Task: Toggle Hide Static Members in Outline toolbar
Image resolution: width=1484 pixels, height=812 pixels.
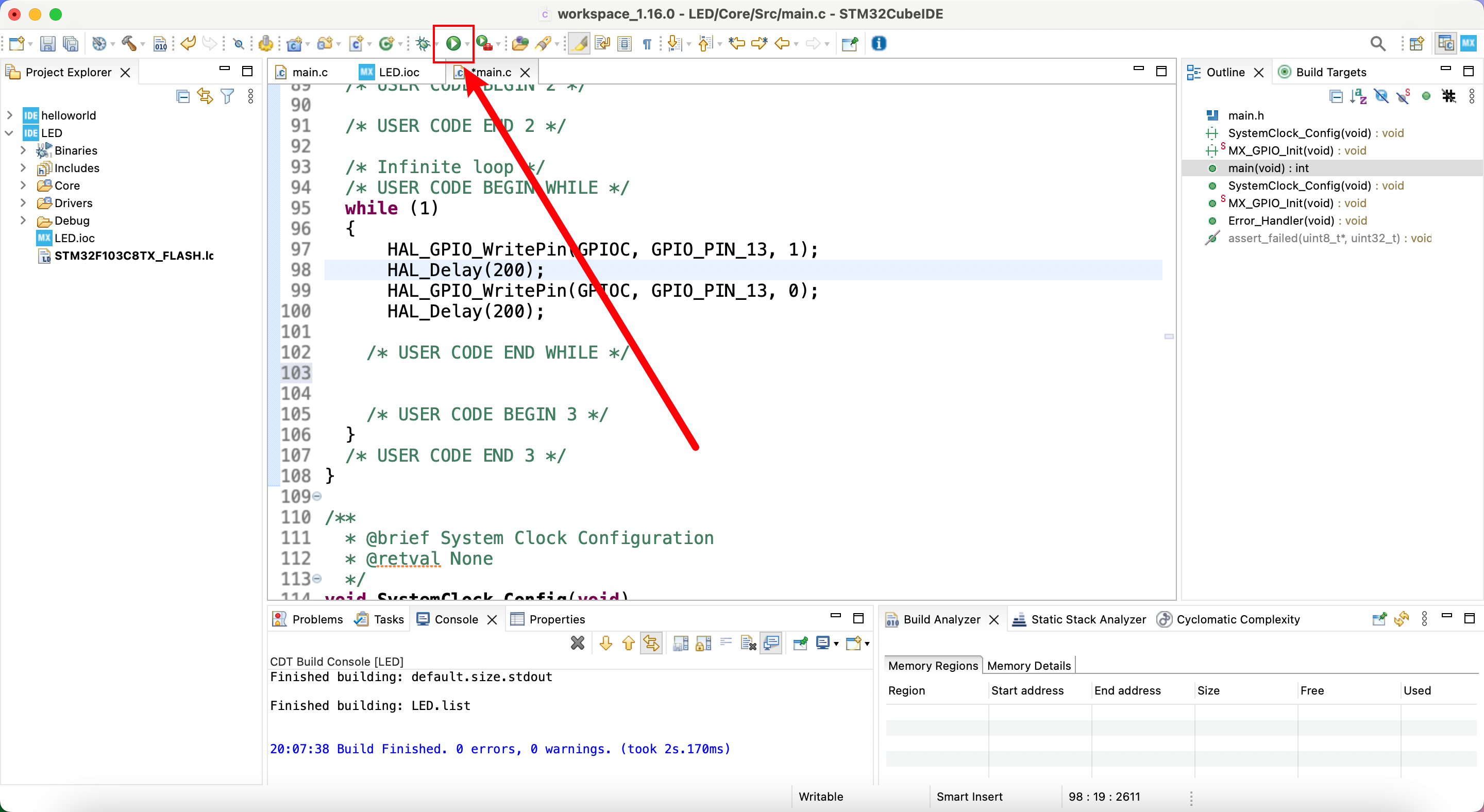Action: point(1403,96)
